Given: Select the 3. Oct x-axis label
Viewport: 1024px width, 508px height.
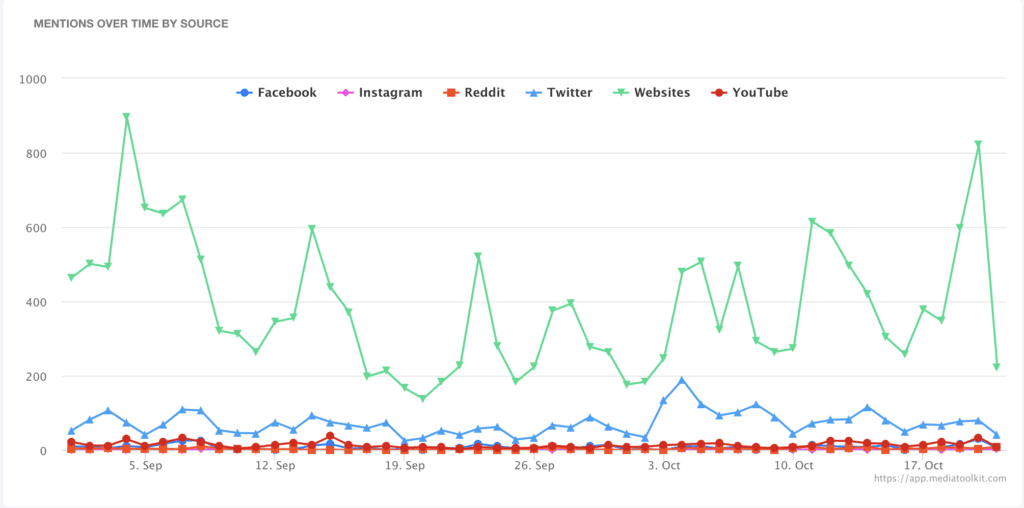Looking at the screenshot, I should 664,466.
